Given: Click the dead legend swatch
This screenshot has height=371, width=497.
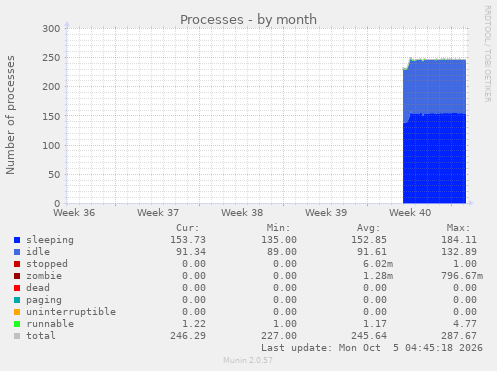Looking at the screenshot, I should (x=17, y=288).
